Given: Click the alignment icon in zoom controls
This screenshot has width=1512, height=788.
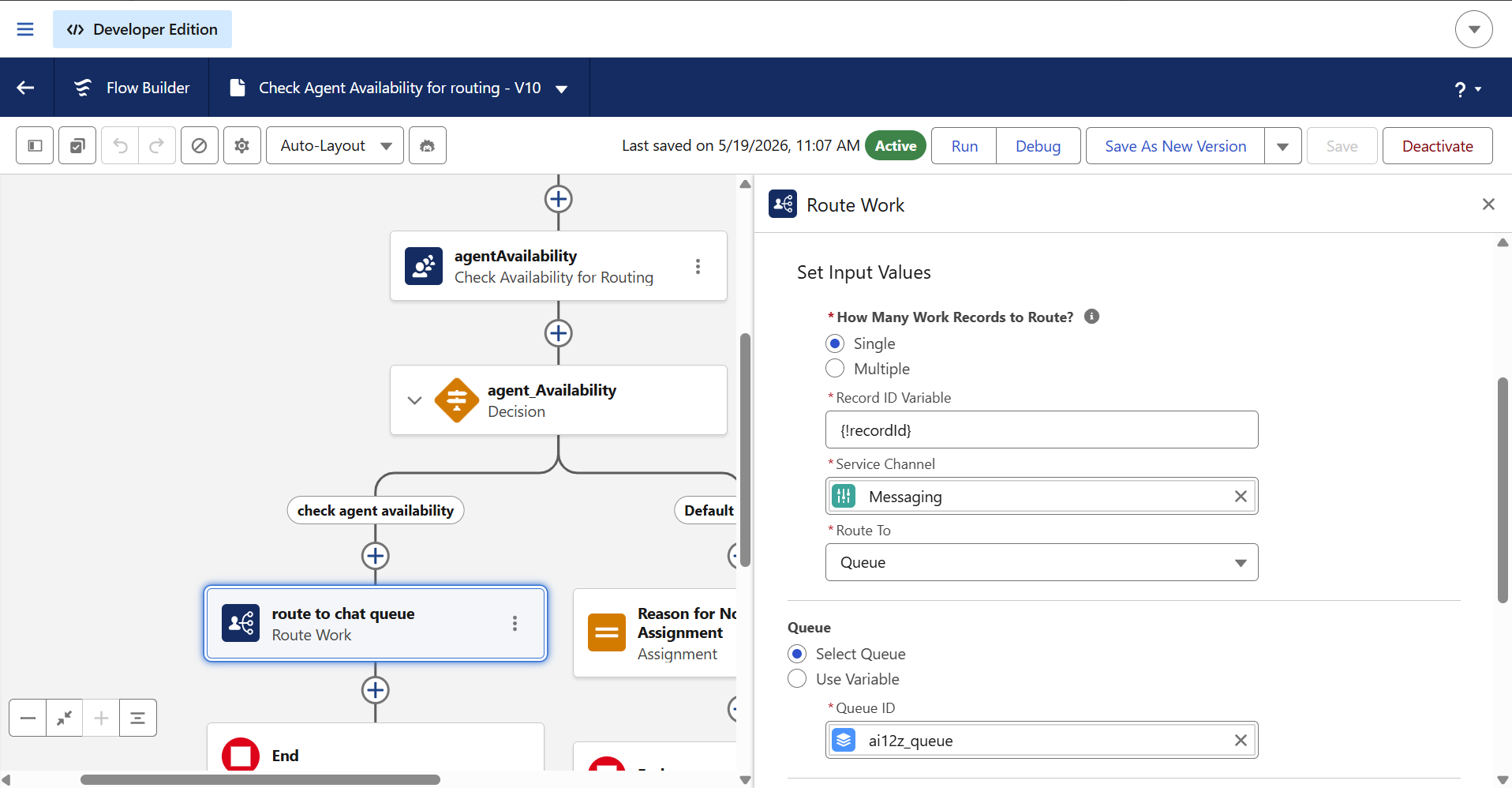Looking at the screenshot, I should click(x=138, y=718).
